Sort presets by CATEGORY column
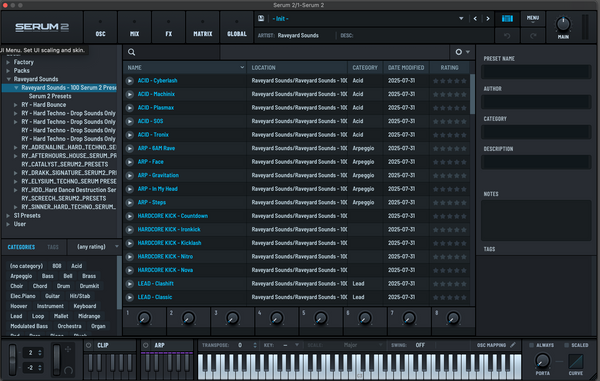This screenshot has width=600, height=381. point(365,68)
